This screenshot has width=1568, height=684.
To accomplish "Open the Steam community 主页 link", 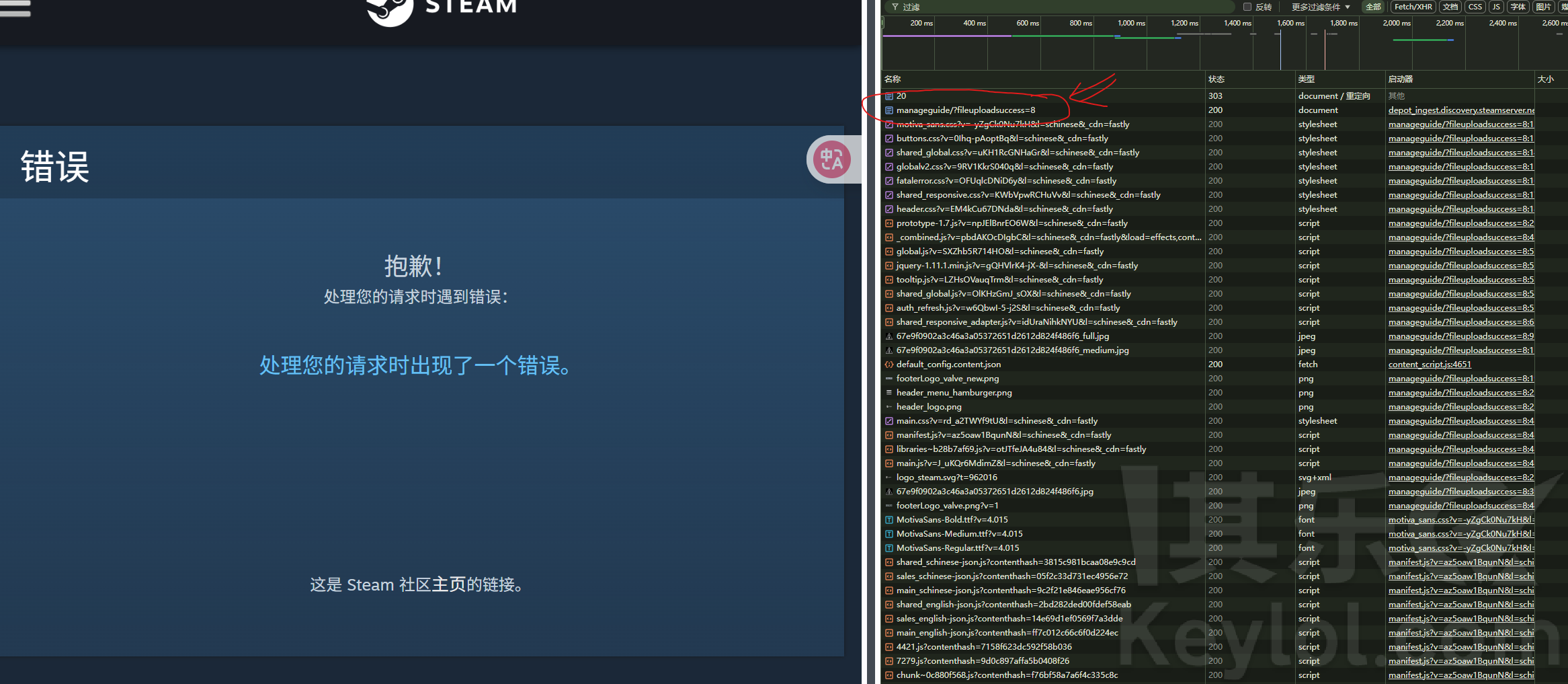I will (448, 584).
